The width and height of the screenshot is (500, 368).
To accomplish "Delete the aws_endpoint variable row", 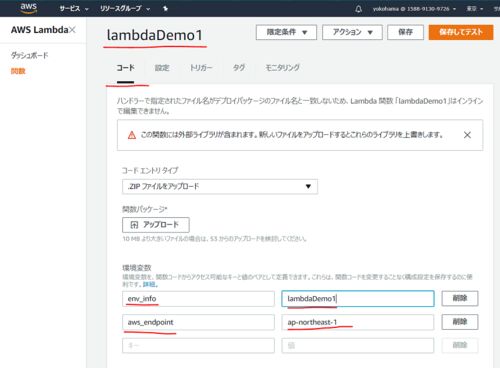I will (x=460, y=322).
